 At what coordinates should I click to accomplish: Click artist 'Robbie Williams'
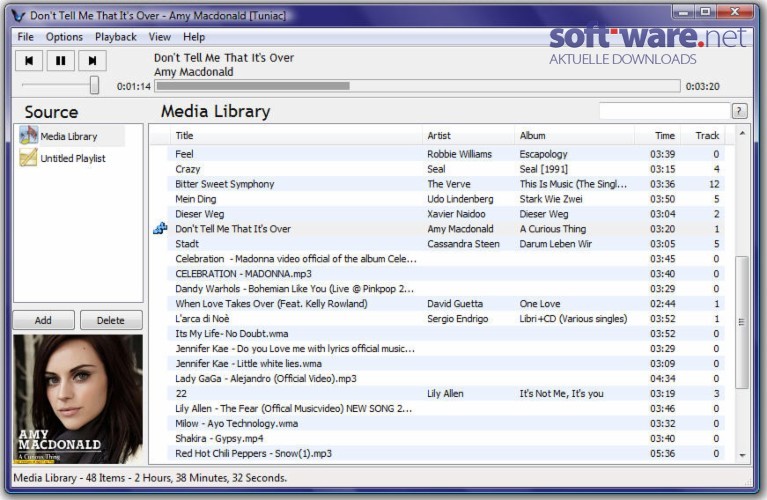(459, 154)
